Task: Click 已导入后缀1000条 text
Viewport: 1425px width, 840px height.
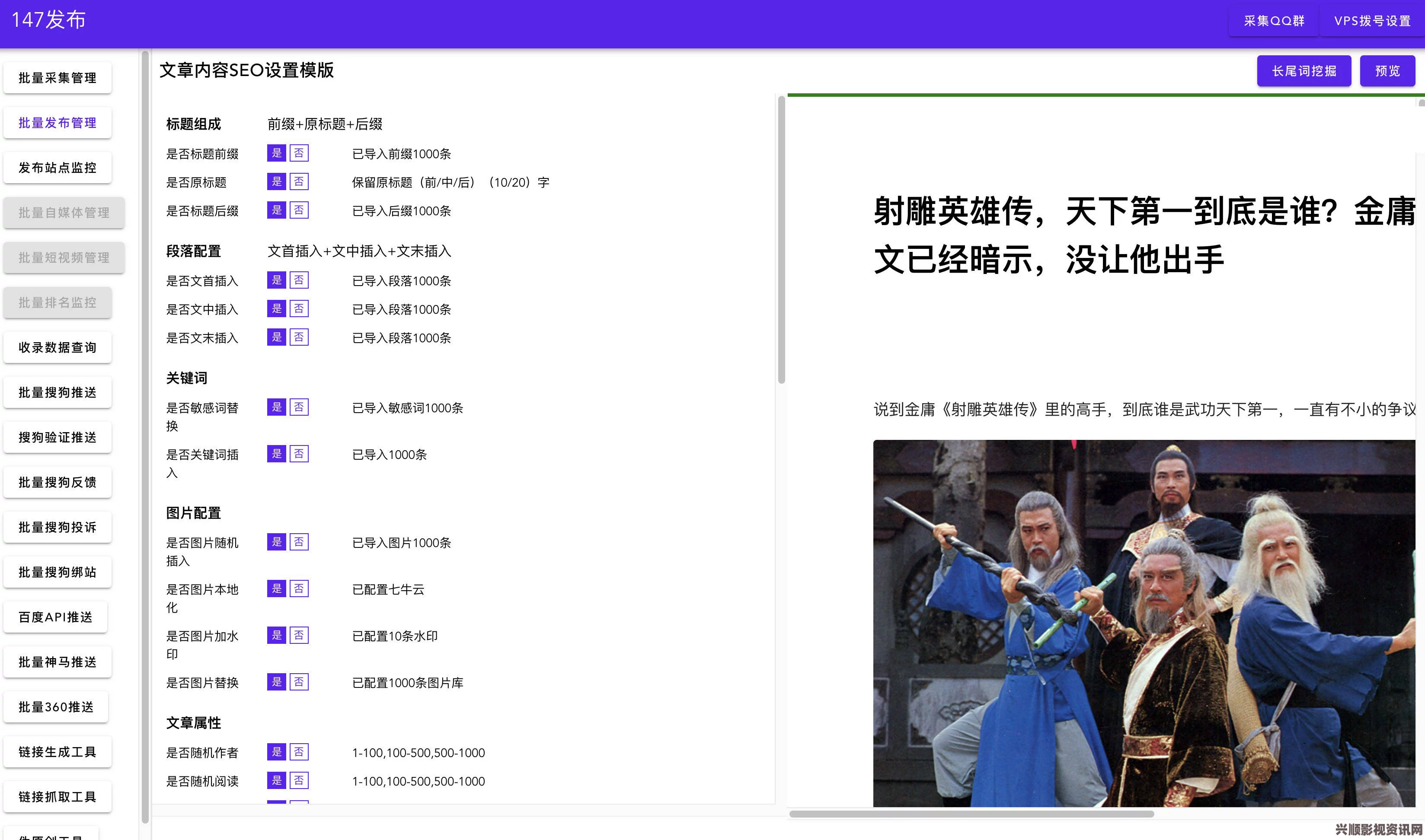Action: coord(402,211)
